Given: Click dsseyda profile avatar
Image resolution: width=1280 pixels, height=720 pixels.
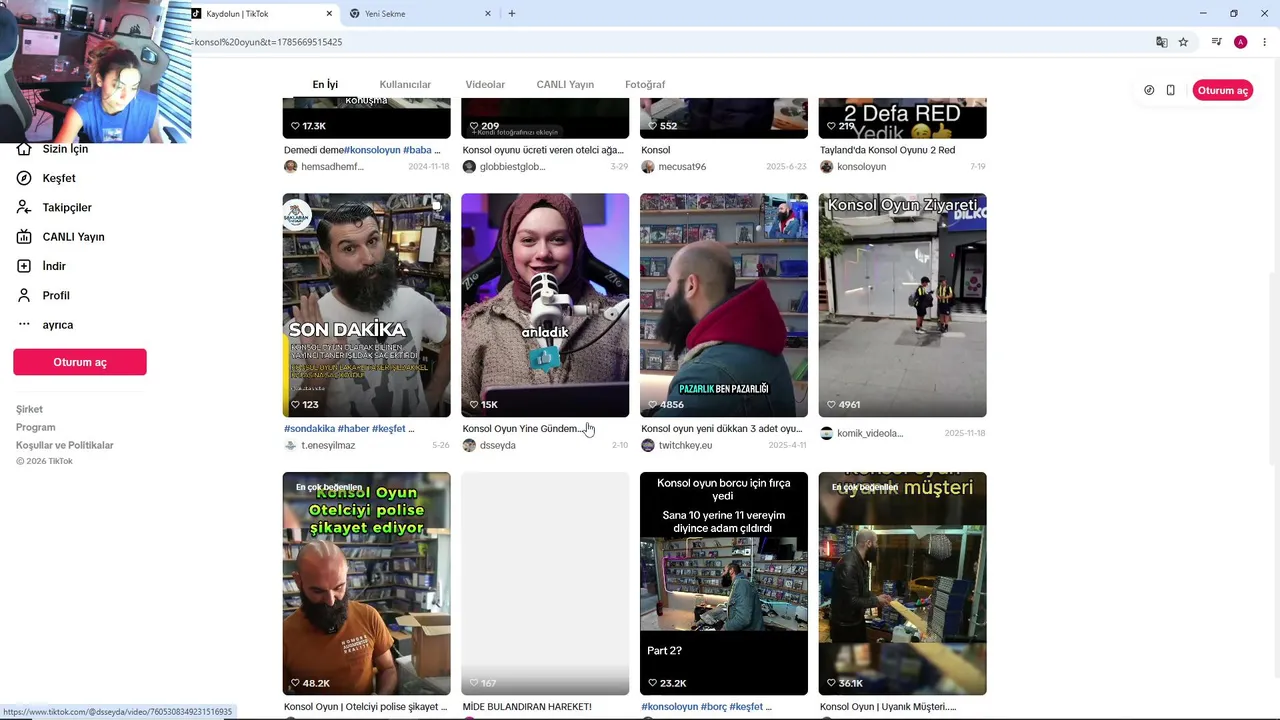Looking at the screenshot, I should click(469, 446).
